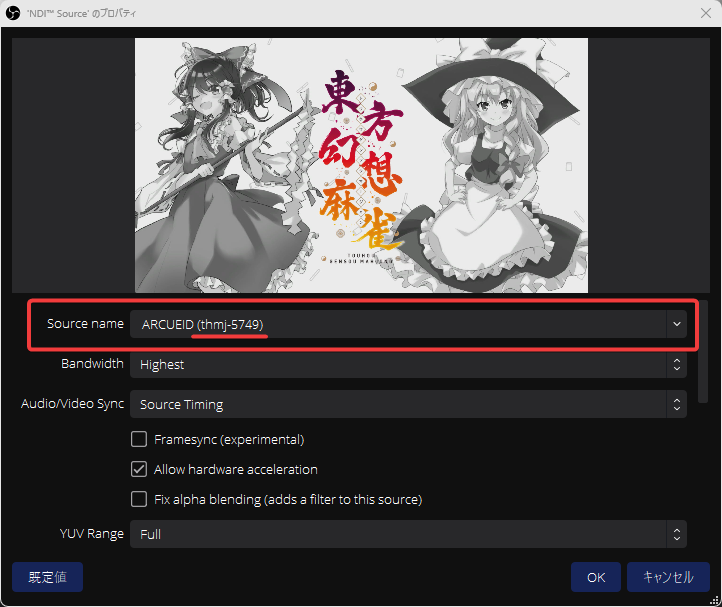Click the OBS logo in the title bar
This screenshot has width=722, height=607.
click(x=13, y=13)
